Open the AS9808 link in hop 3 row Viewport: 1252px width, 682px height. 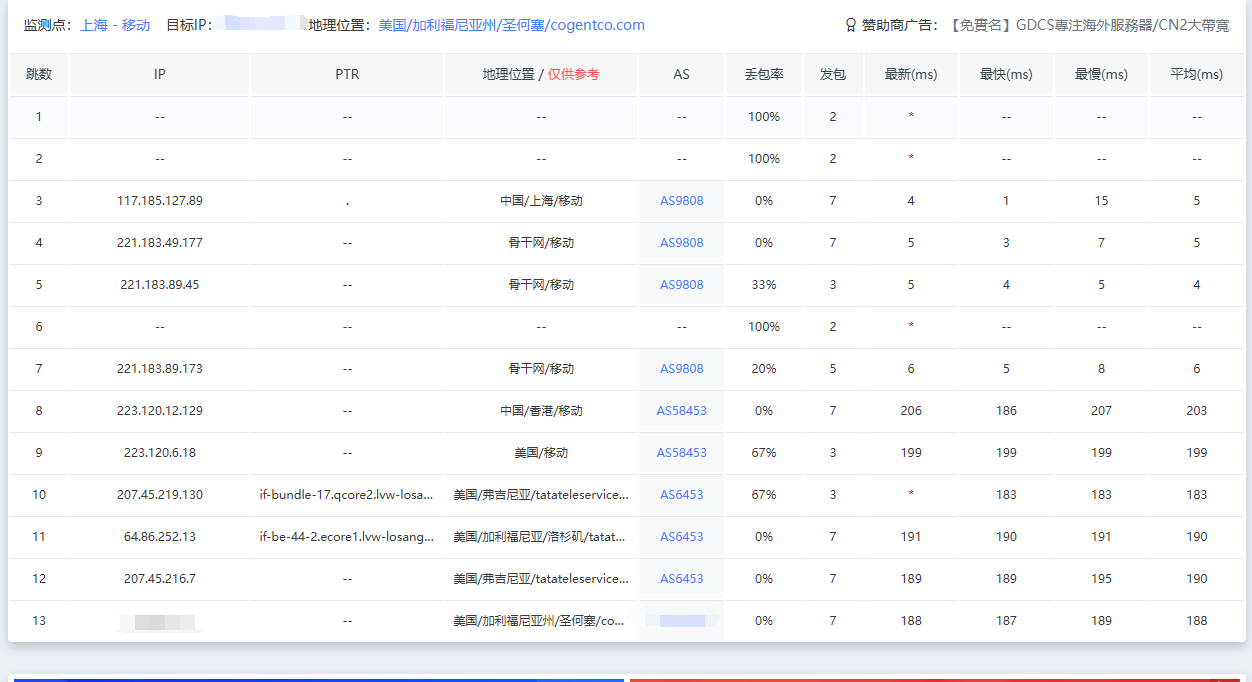(x=681, y=201)
